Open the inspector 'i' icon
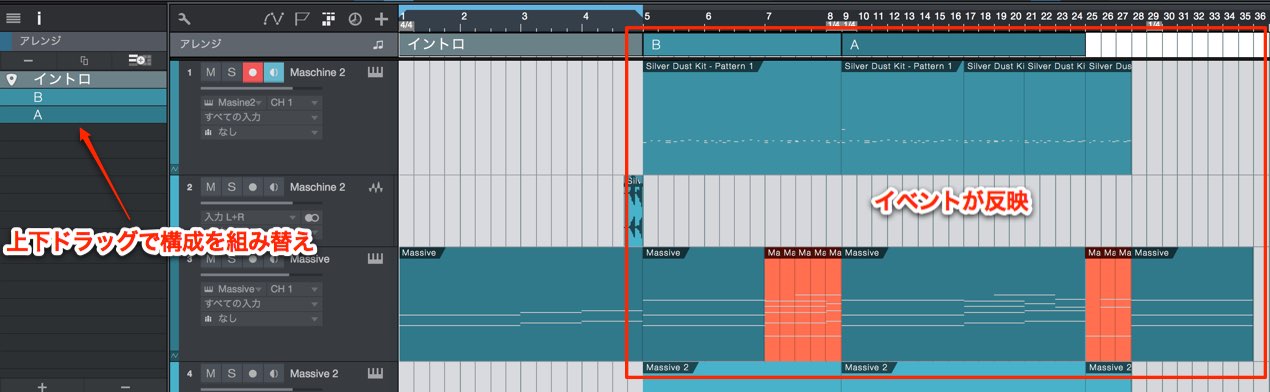1270x392 pixels. click(39, 17)
